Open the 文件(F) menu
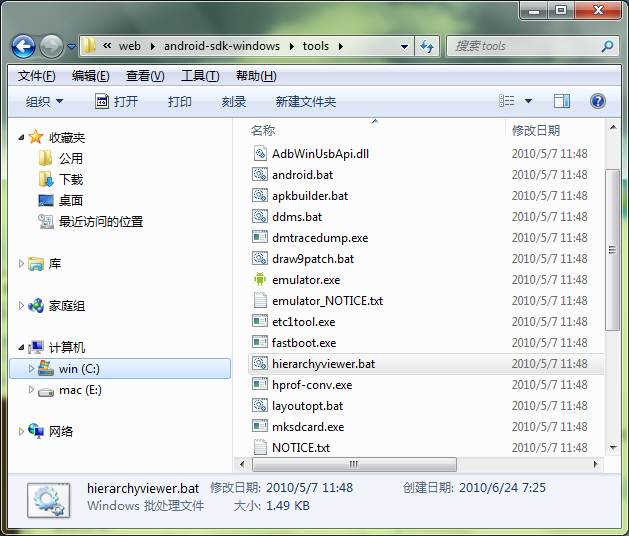 tap(36, 76)
